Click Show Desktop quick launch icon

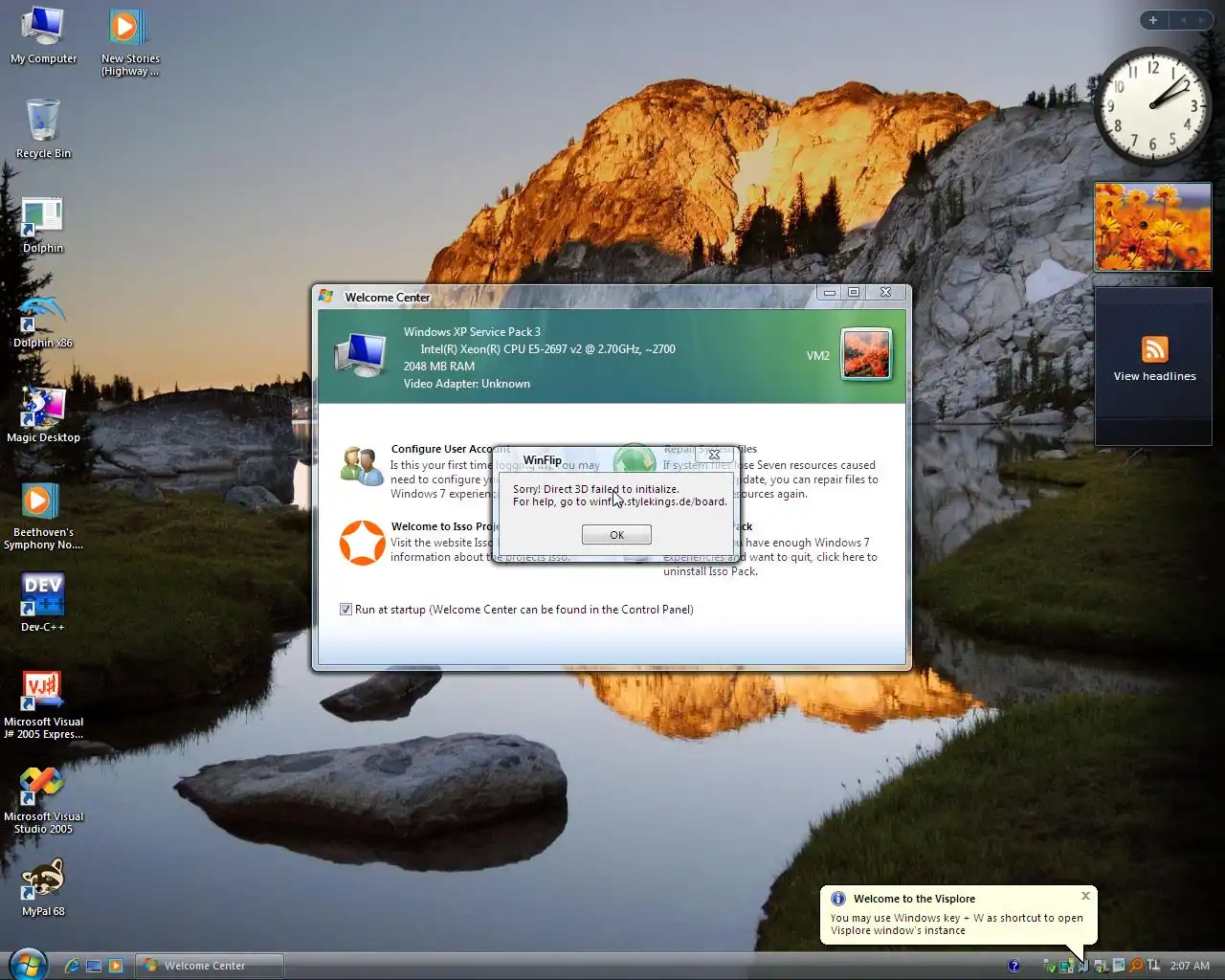[94, 966]
